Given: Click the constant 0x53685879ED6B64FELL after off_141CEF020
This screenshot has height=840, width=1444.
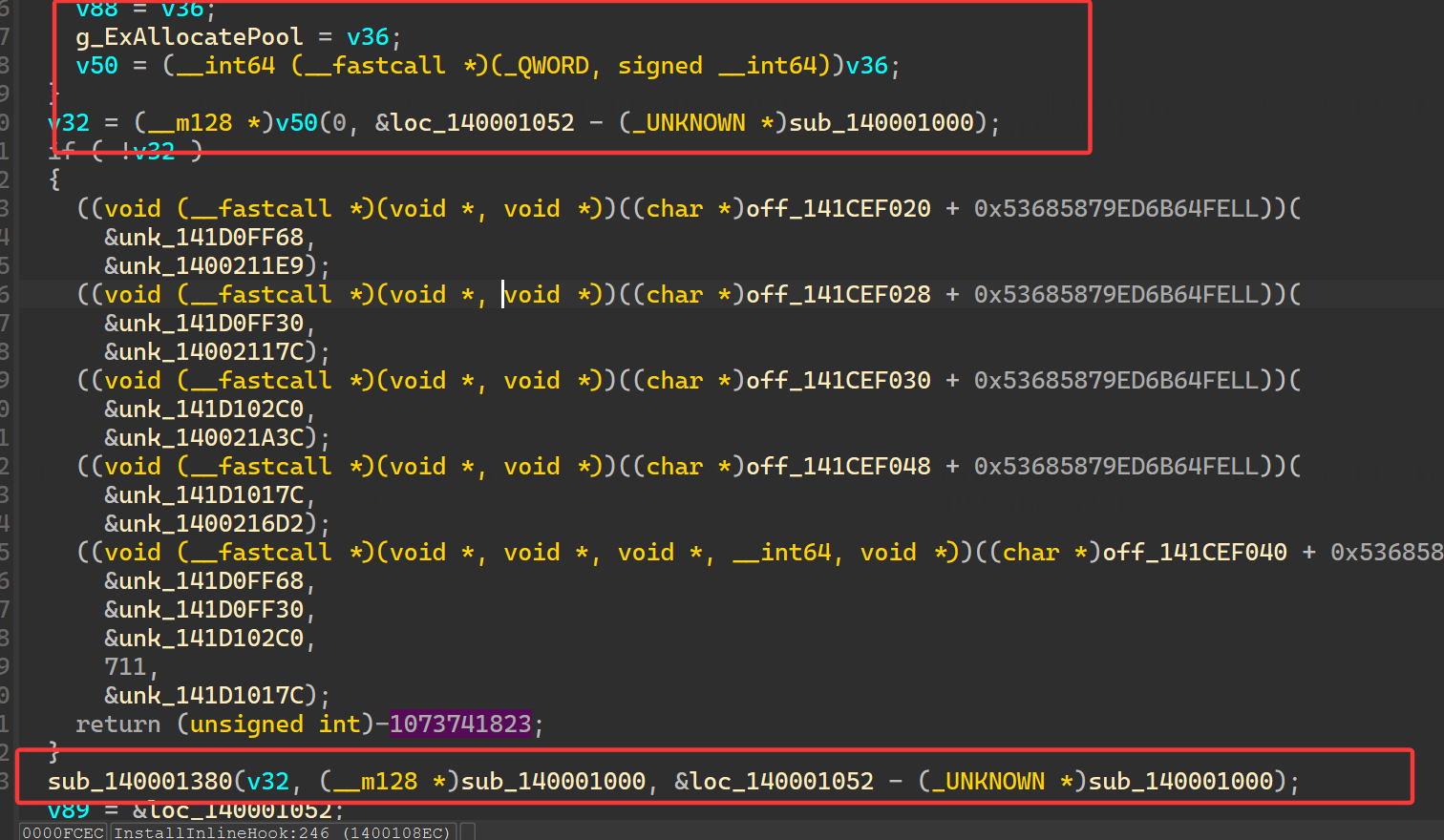Looking at the screenshot, I should pos(1116,209).
